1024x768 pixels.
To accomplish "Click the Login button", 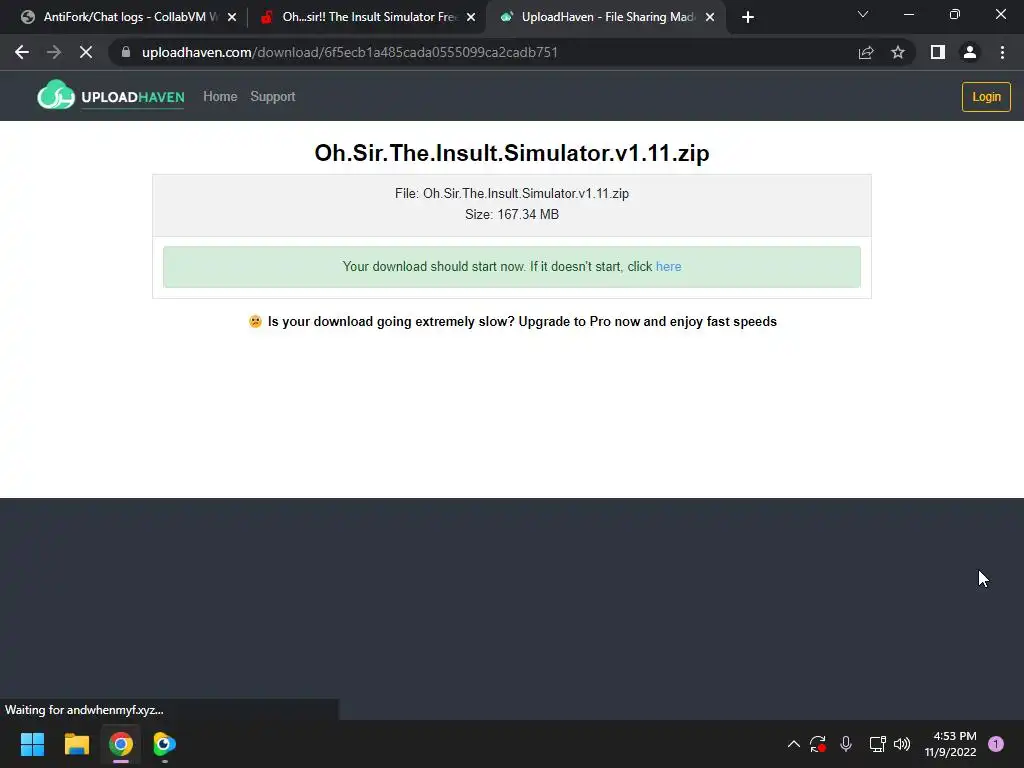I will 986,97.
